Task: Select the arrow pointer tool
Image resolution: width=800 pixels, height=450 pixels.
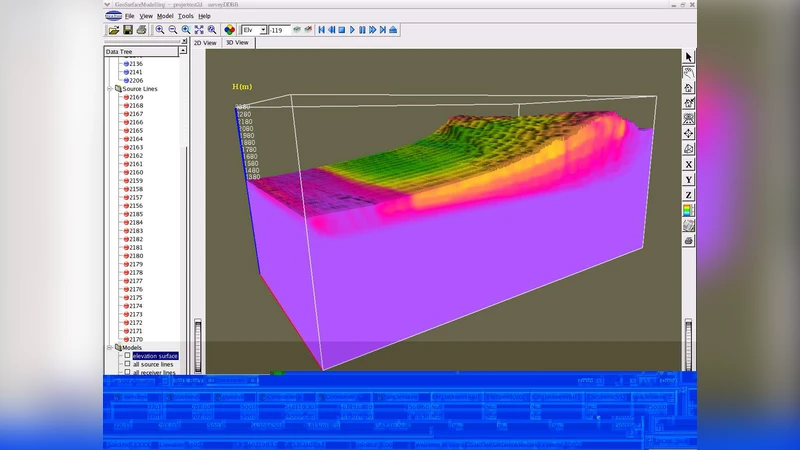Action: pos(689,57)
